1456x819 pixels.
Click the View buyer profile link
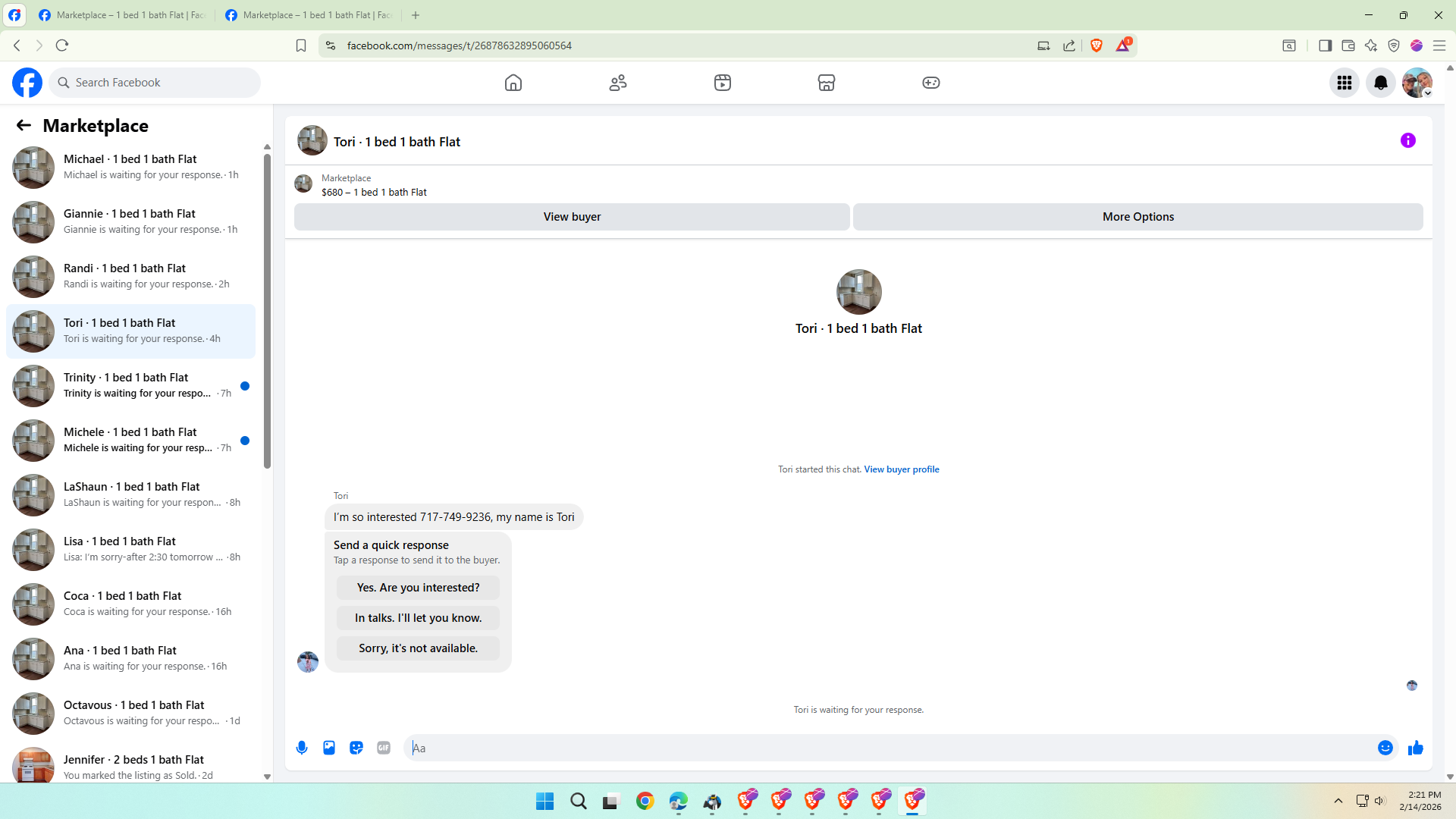coord(901,469)
